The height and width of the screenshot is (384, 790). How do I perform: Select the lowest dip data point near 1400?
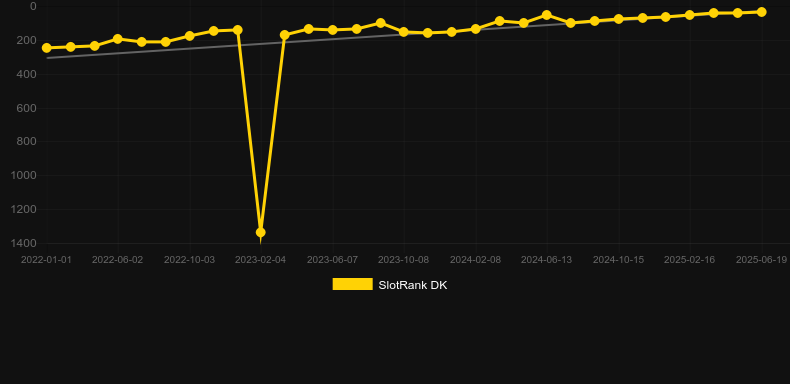tap(260, 232)
